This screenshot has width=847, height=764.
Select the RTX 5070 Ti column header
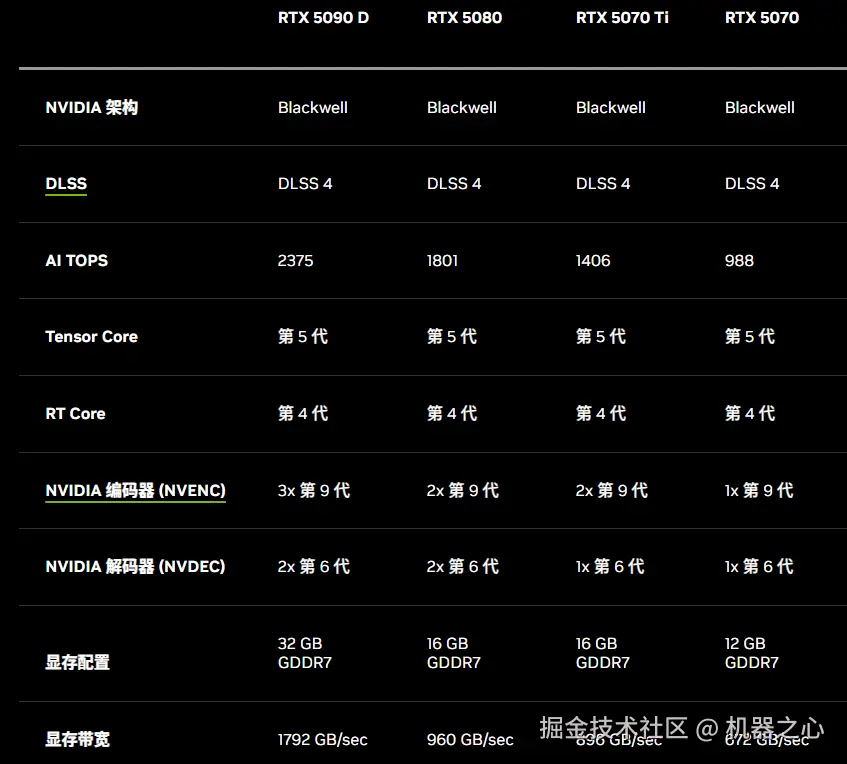click(x=622, y=18)
